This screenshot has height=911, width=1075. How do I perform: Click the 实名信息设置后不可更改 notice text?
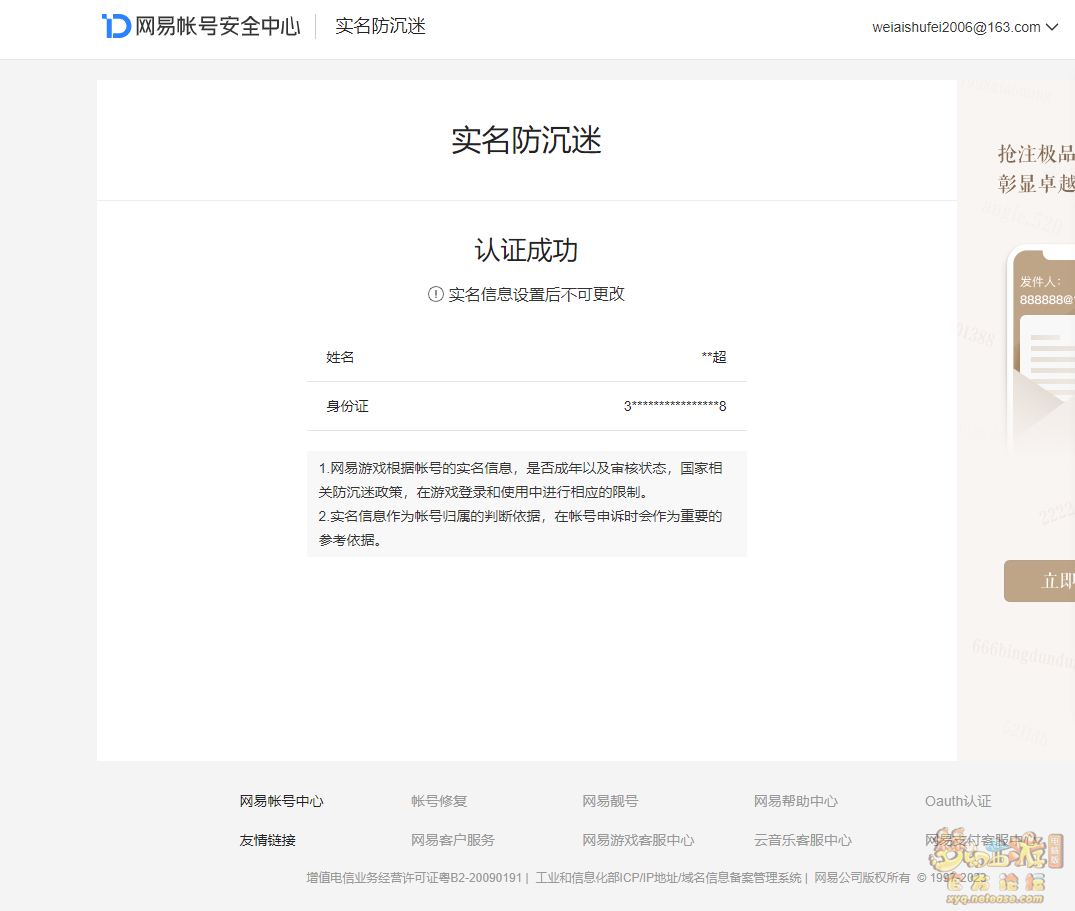coord(536,294)
